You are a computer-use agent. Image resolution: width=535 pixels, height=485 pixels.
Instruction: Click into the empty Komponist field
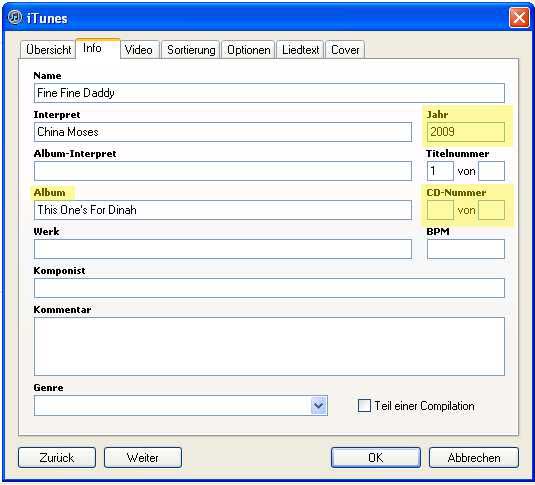coord(269,288)
